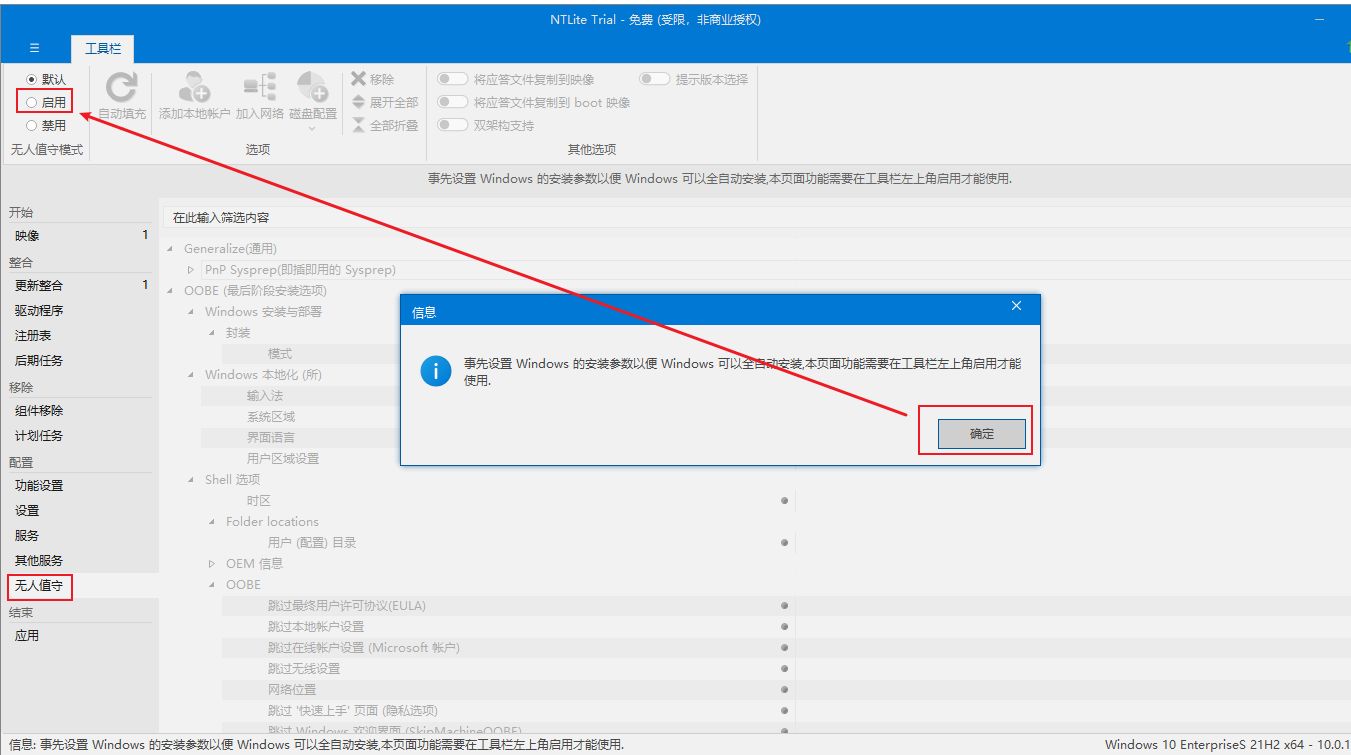Select the 禁用 (disable) radio button
Viewport: 1351px width, 755px height.
click(x=32, y=125)
